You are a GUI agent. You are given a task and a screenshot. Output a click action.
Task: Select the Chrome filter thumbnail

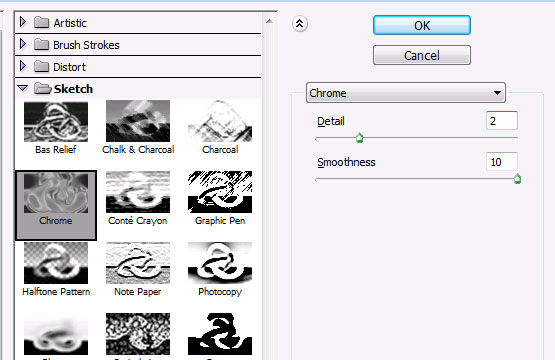point(56,193)
